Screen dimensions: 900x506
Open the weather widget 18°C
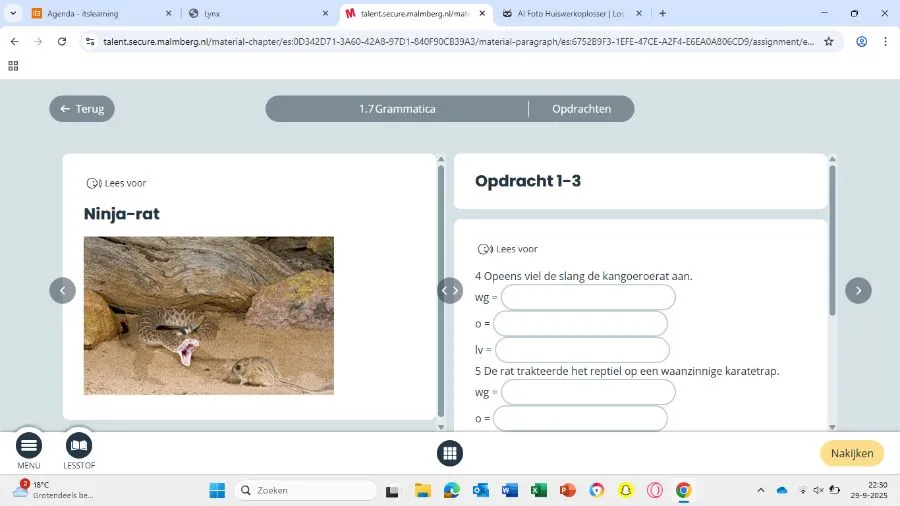53,490
